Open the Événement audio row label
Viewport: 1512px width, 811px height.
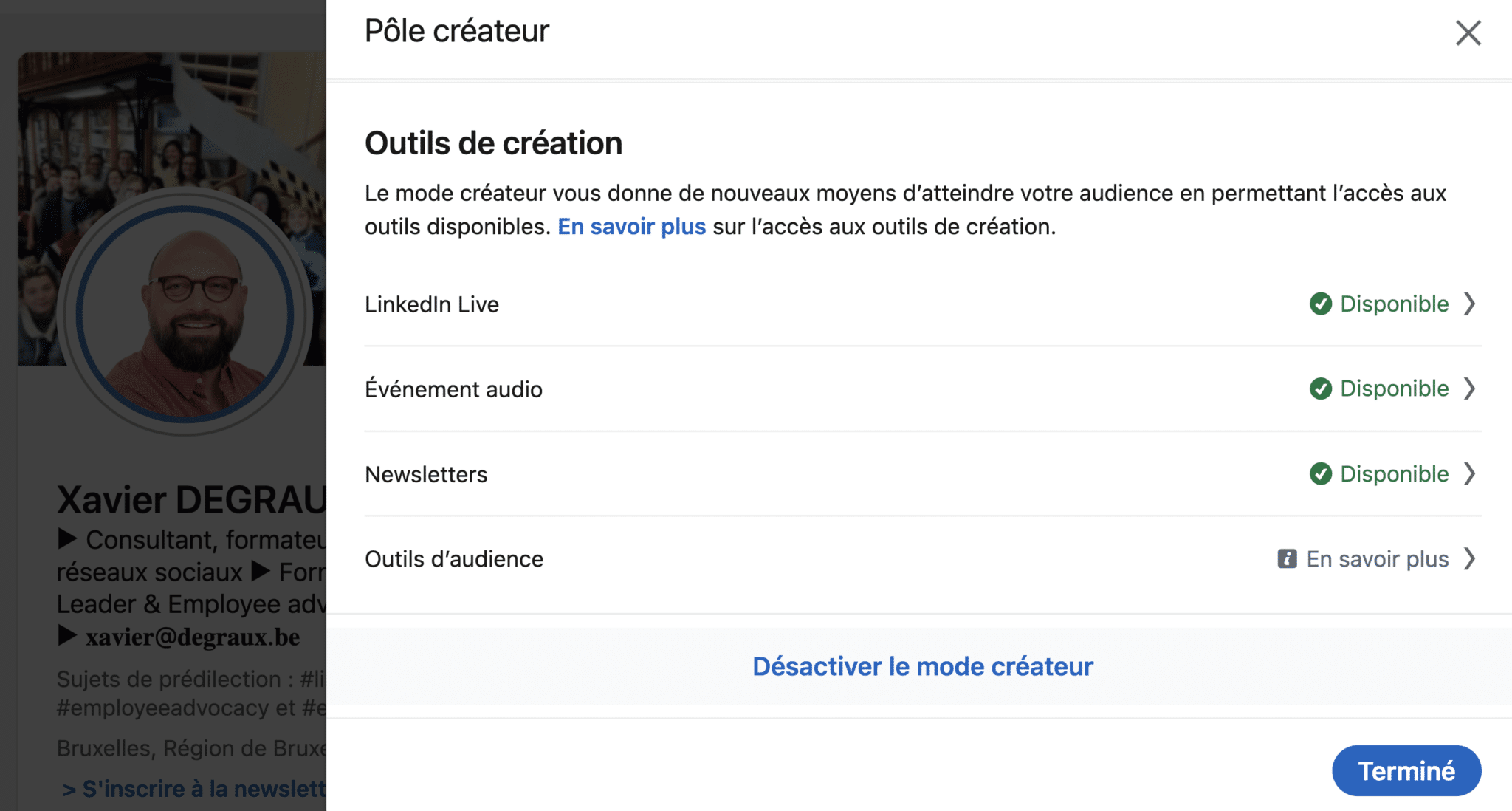tap(453, 389)
